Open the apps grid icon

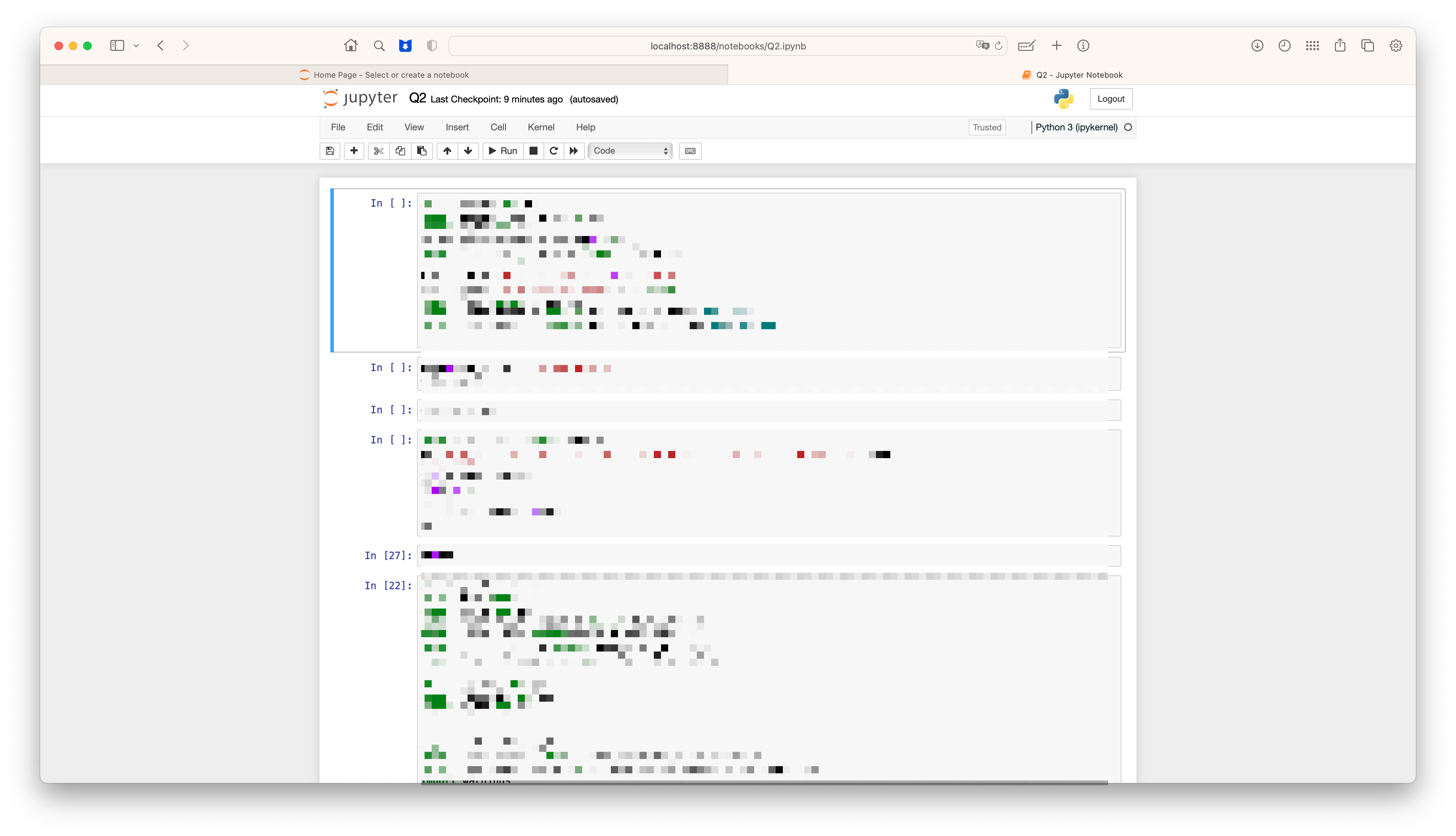pyautogui.click(x=1312, y=45)
